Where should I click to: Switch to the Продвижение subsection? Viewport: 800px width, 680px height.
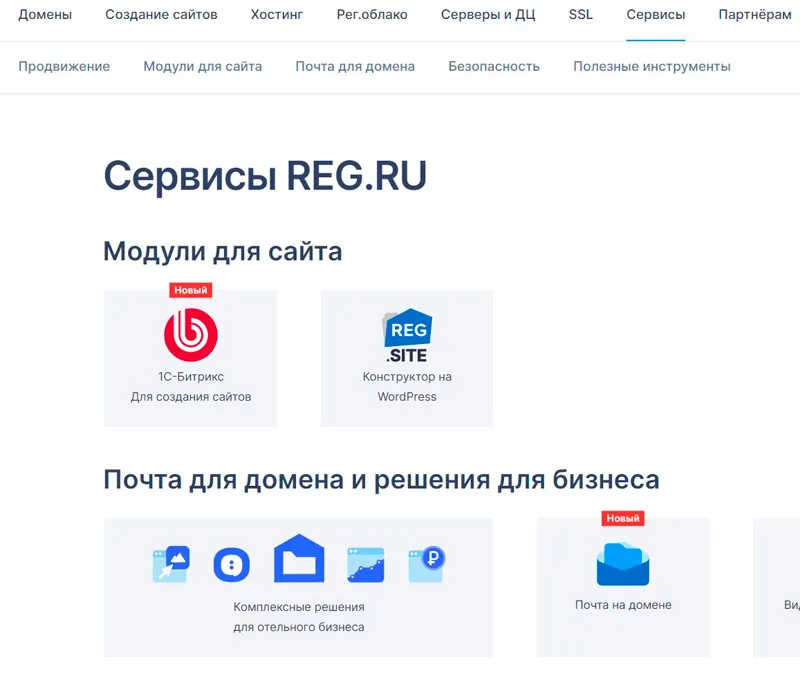click(64, 66)
